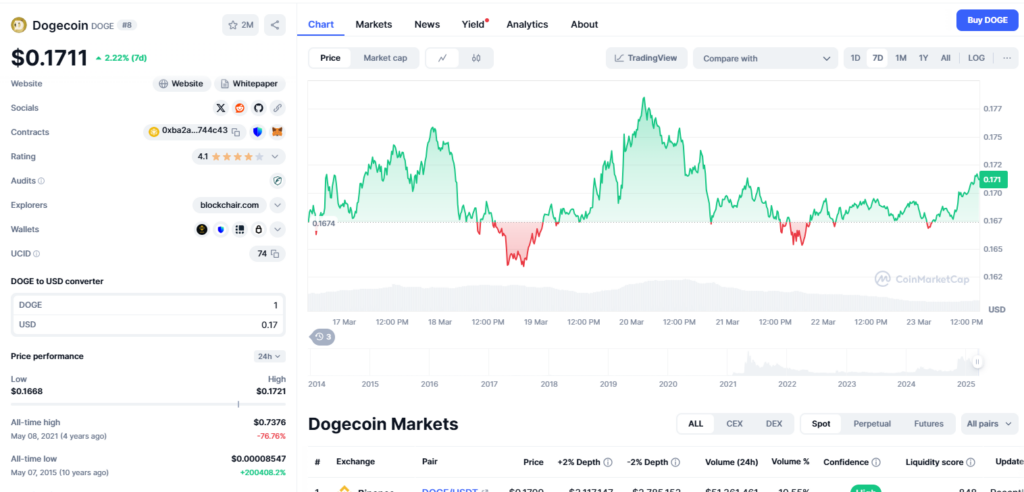Open the X (Twitter) social icon
This screenshot has width=1024, height=492.
coord(221,108)
